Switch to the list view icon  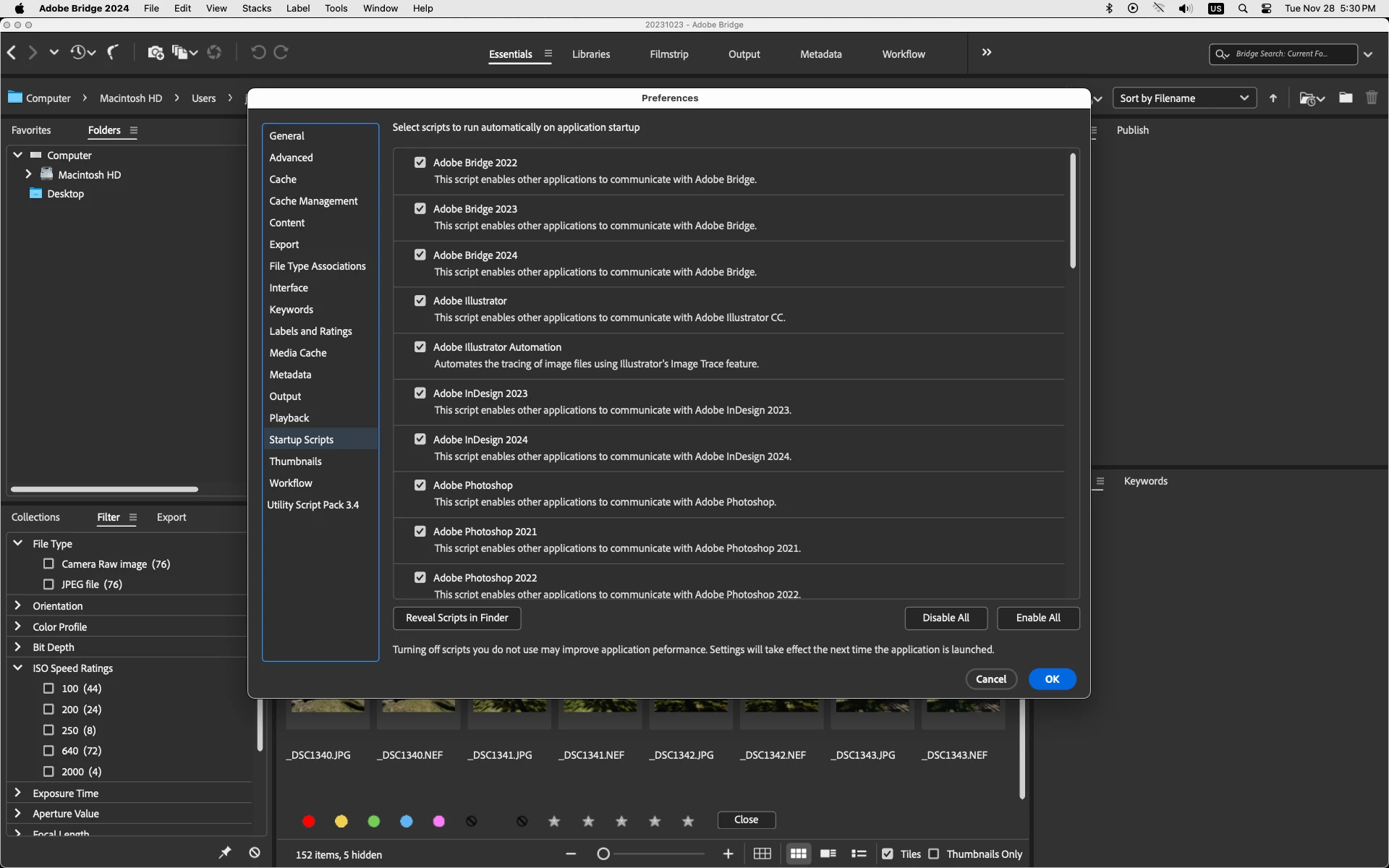(859, 854)
